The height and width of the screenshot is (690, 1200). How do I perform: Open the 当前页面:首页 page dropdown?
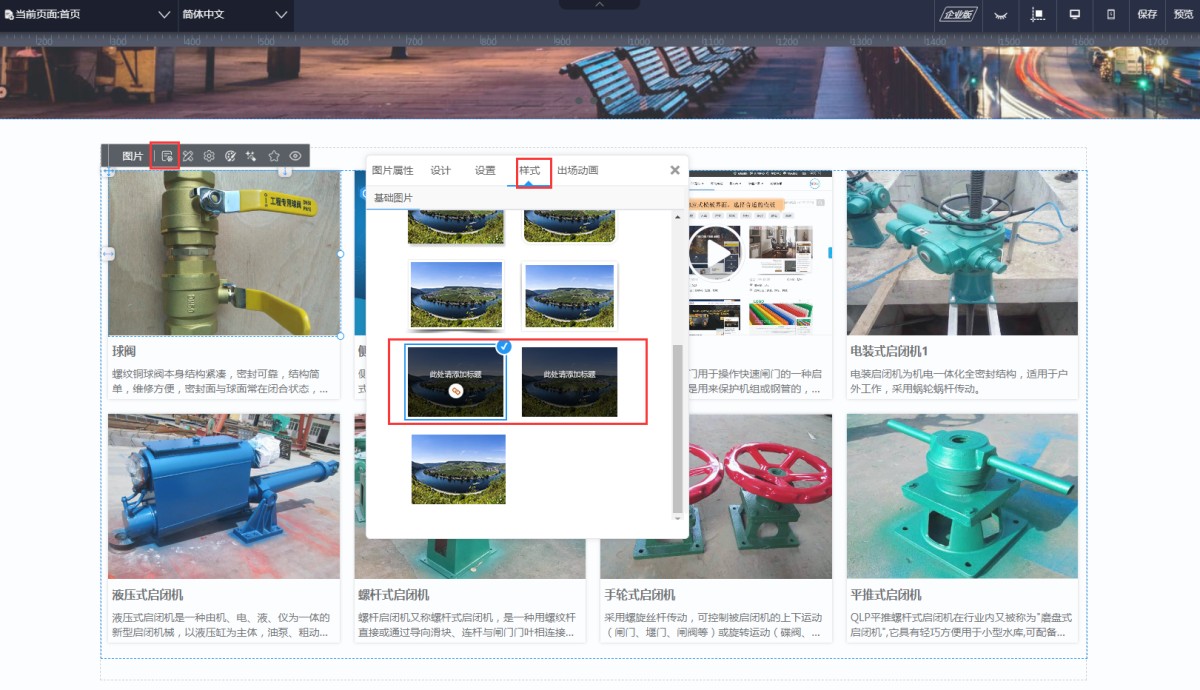pos(87,14)
